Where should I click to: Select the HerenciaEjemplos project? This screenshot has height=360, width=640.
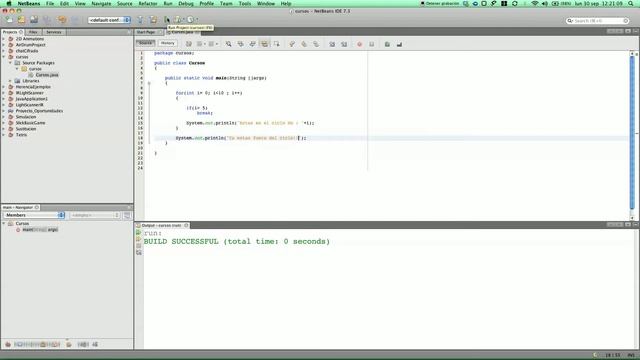coord(33,87)
